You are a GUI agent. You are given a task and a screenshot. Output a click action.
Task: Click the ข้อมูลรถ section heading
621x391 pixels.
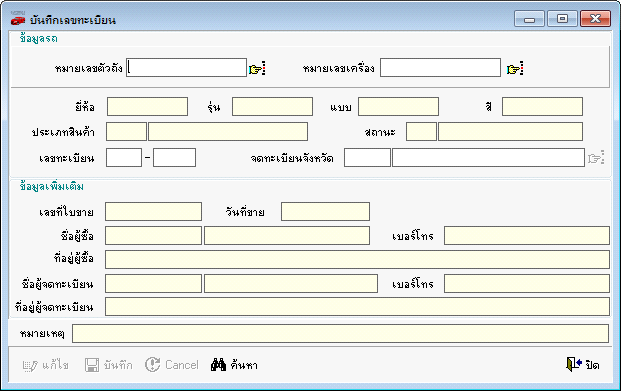coord(39,38)
